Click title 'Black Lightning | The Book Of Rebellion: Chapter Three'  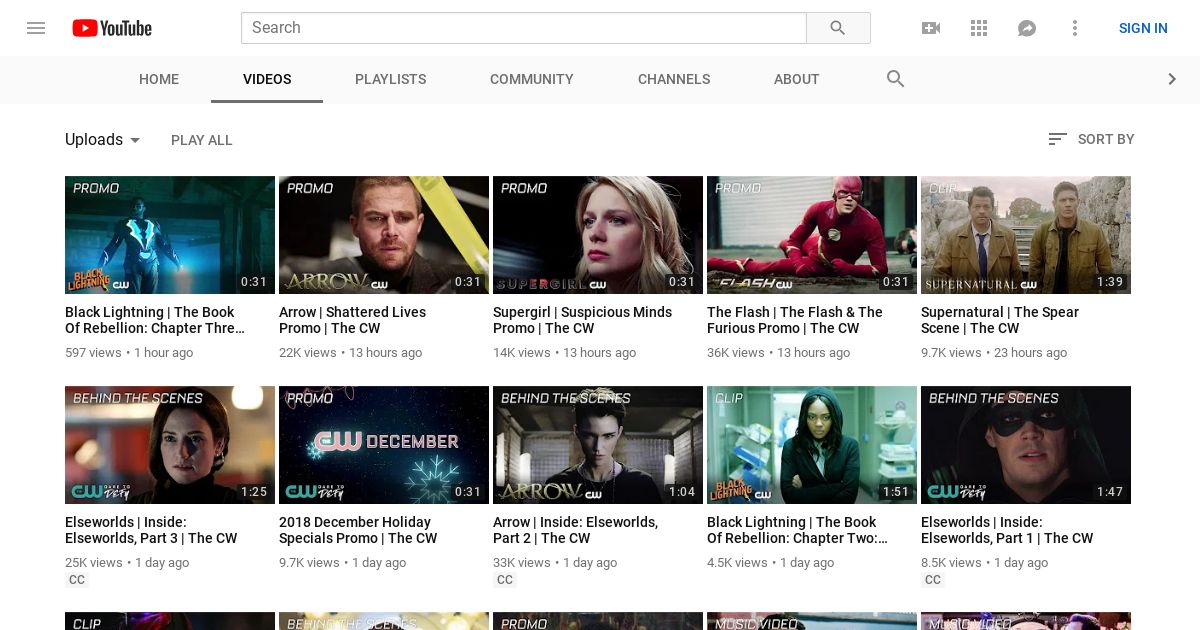(155, 320)
